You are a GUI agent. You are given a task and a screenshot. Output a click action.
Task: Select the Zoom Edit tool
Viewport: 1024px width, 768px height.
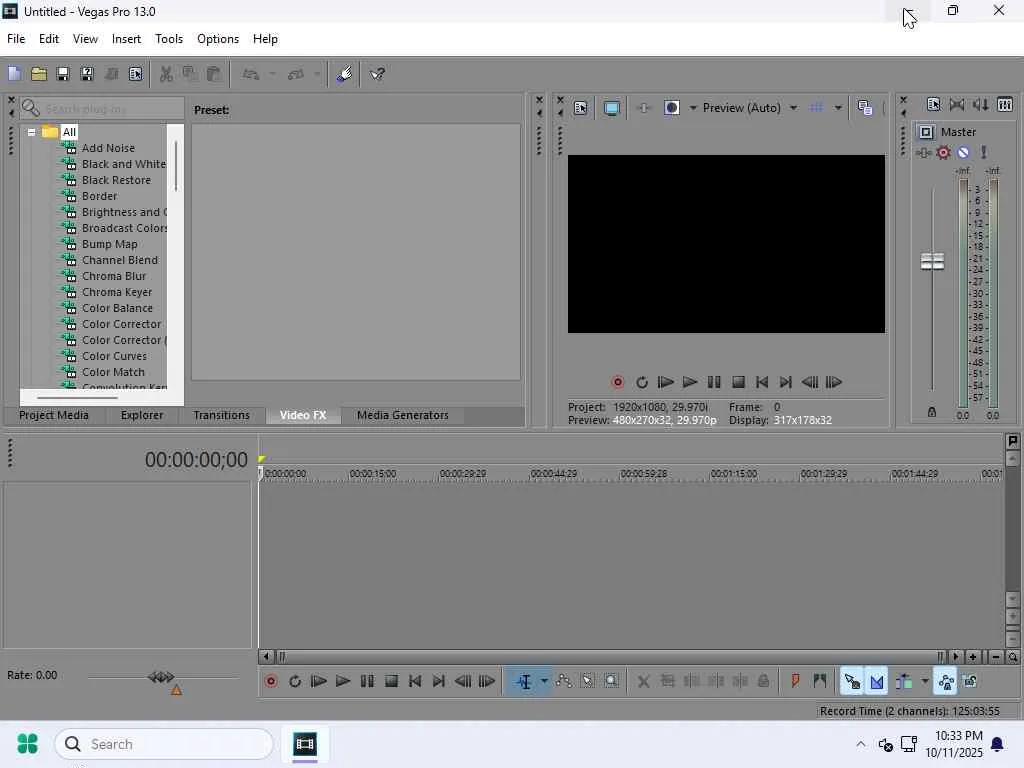tap(611, 682)
